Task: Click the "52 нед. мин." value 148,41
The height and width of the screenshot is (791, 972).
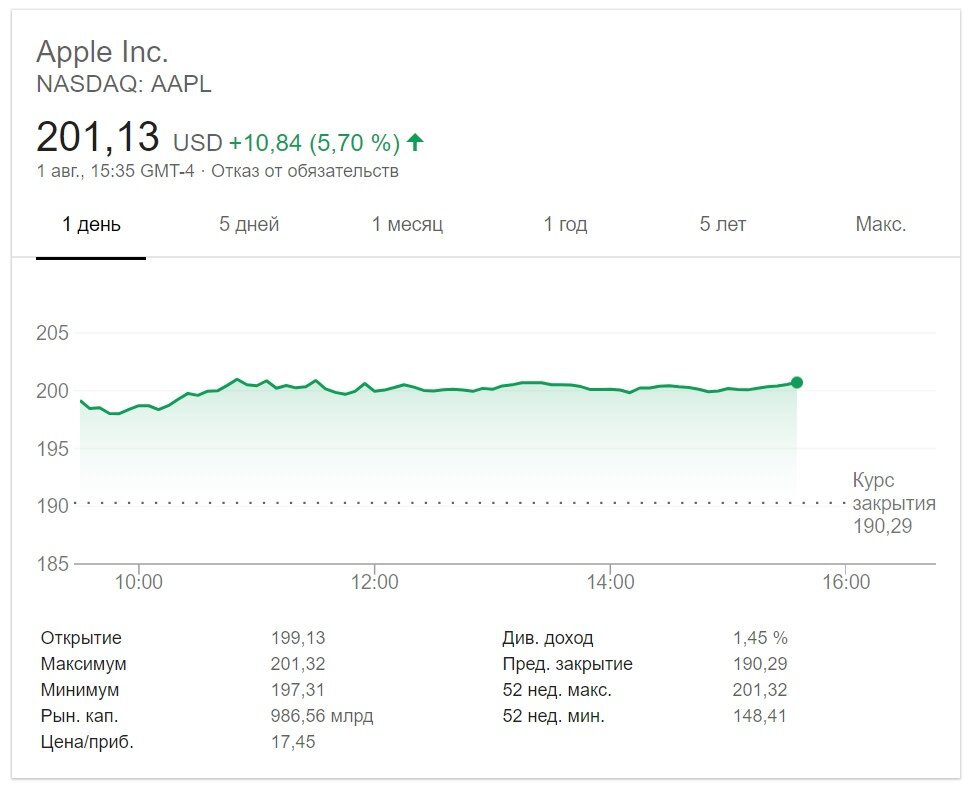Action: [759, 716]
